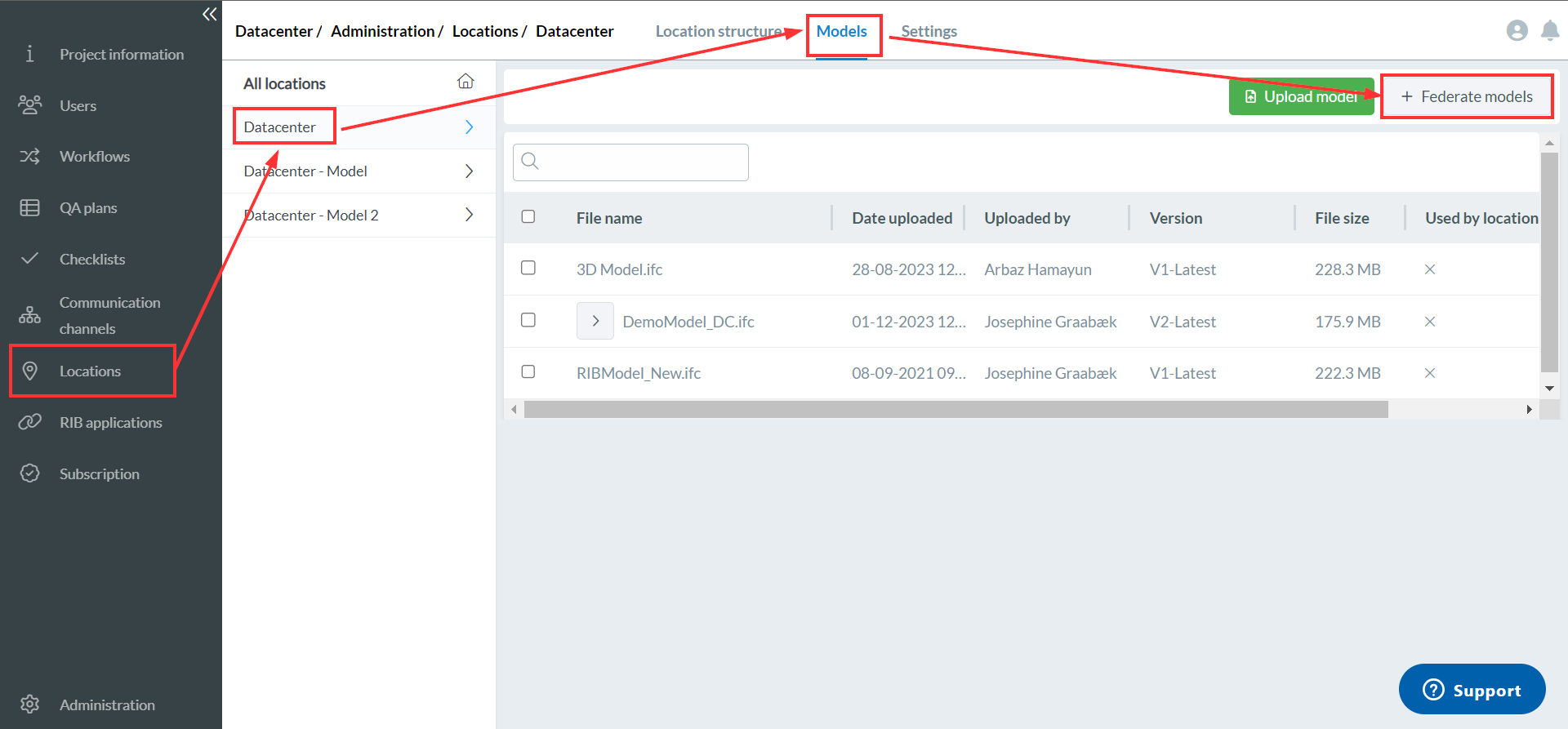Expand the DemoModel_DC.ifc version row
The height and width of the screenshot is (729, 1568).
coord(595,321)
